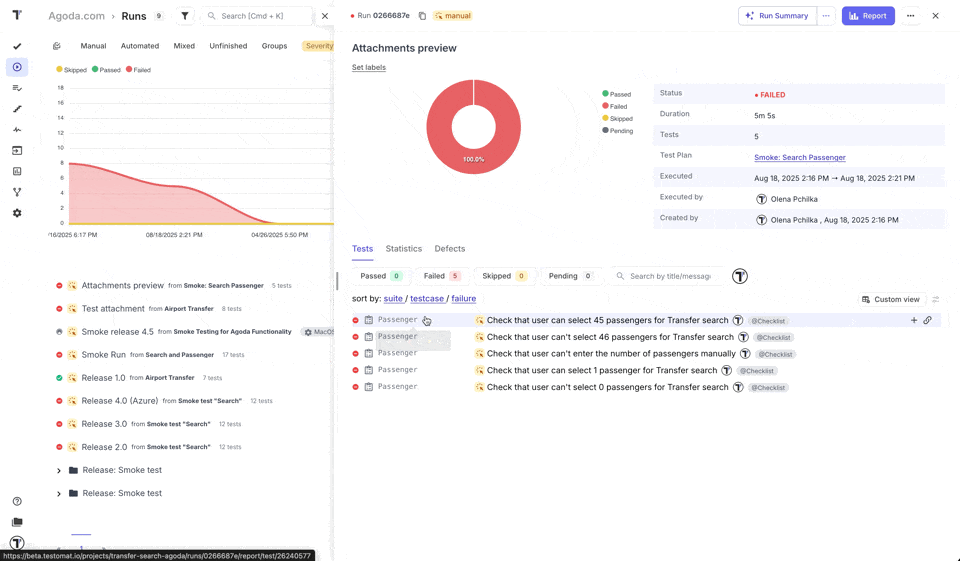This screenshot has width=960, height=561.
Task: Toggle the Passed filter in tests list
Action: coord(380,276)
